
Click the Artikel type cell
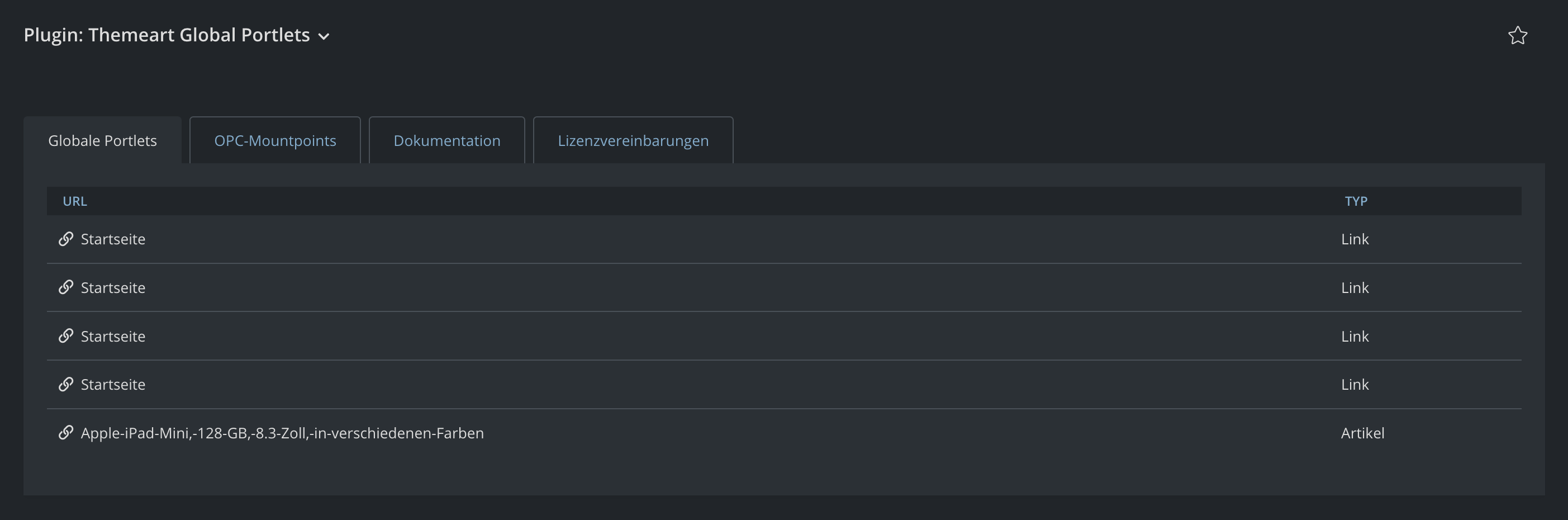point(1362,433)
